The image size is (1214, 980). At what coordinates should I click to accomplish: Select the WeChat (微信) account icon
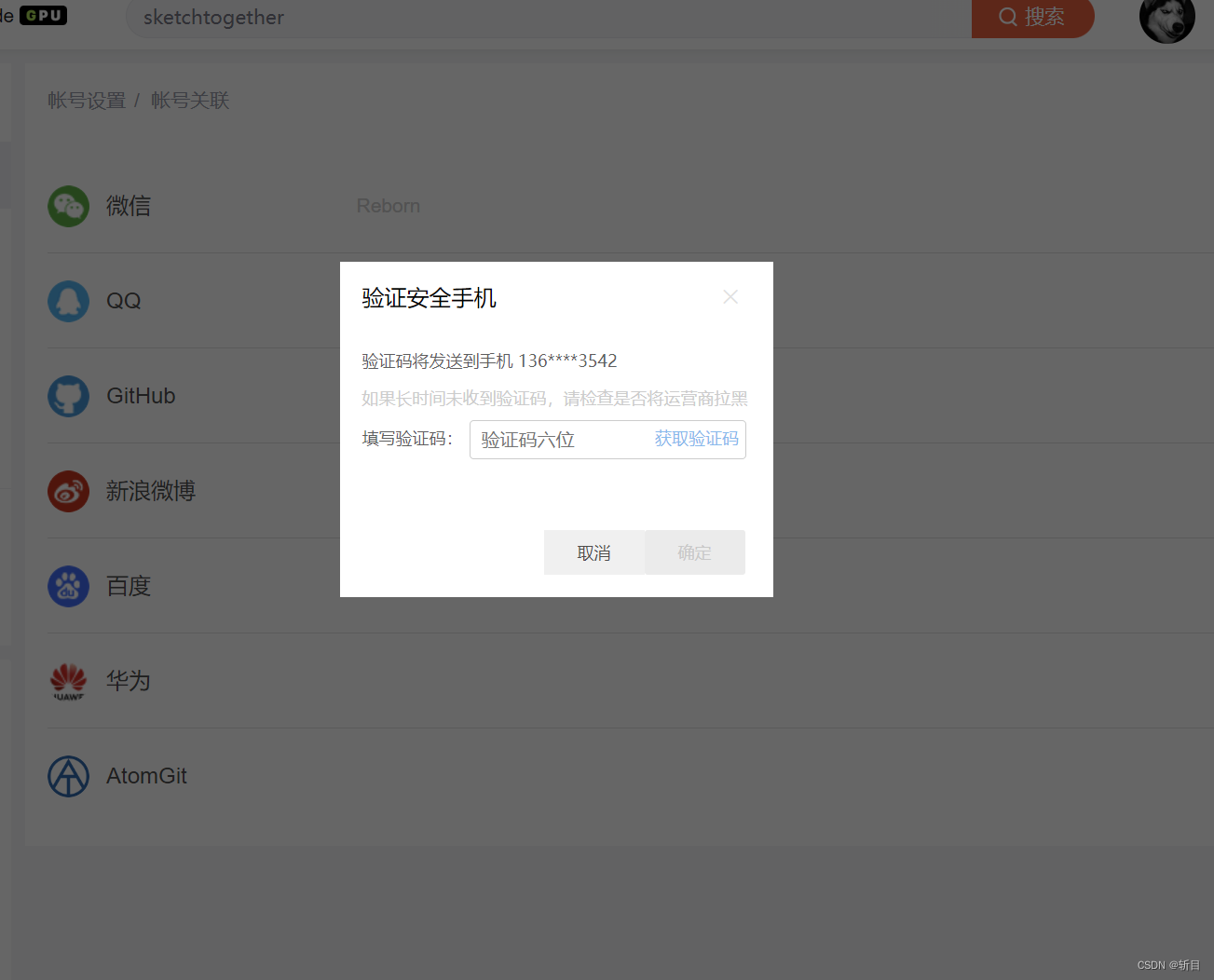tap(68, 206)
